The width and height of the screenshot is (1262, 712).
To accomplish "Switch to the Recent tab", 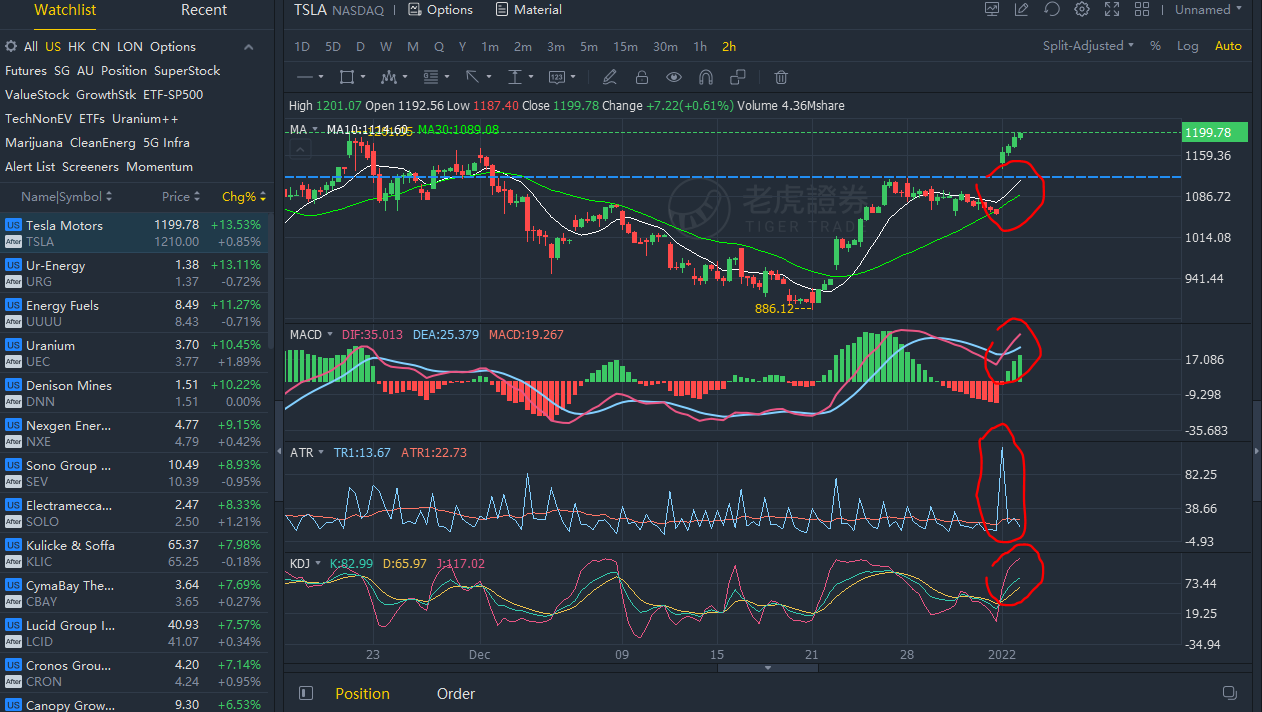I will [x=204, y=10].
